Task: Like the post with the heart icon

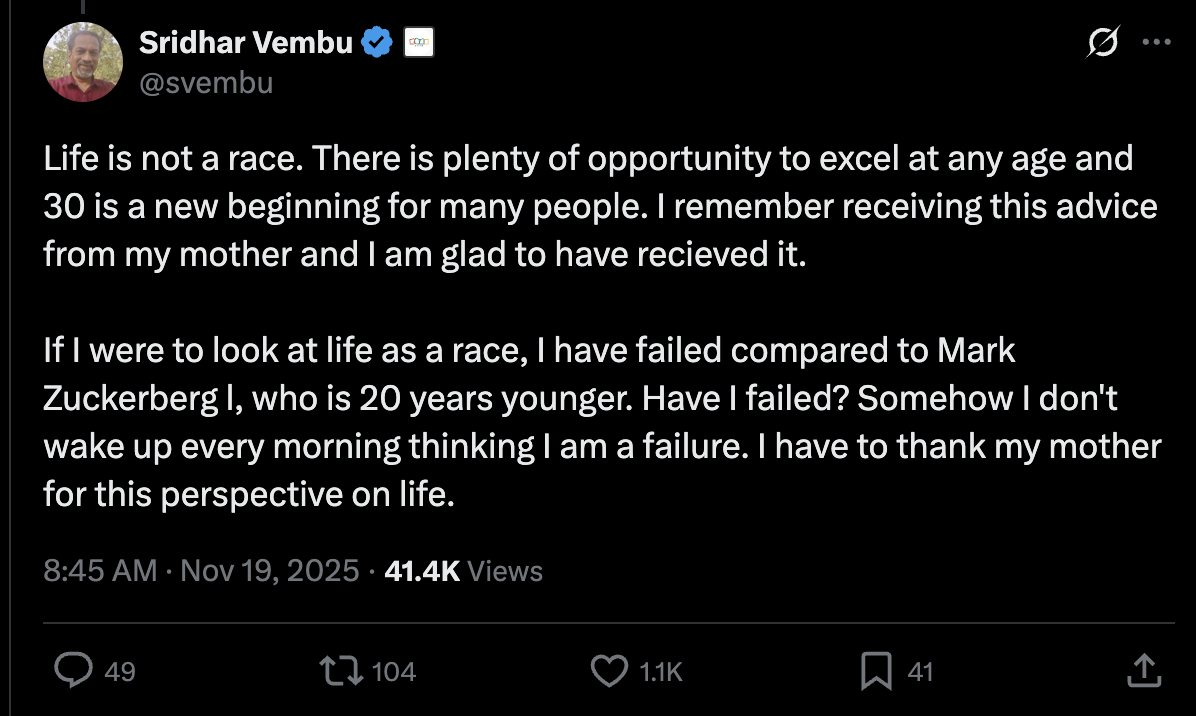Action: click(x=609, y=671)
